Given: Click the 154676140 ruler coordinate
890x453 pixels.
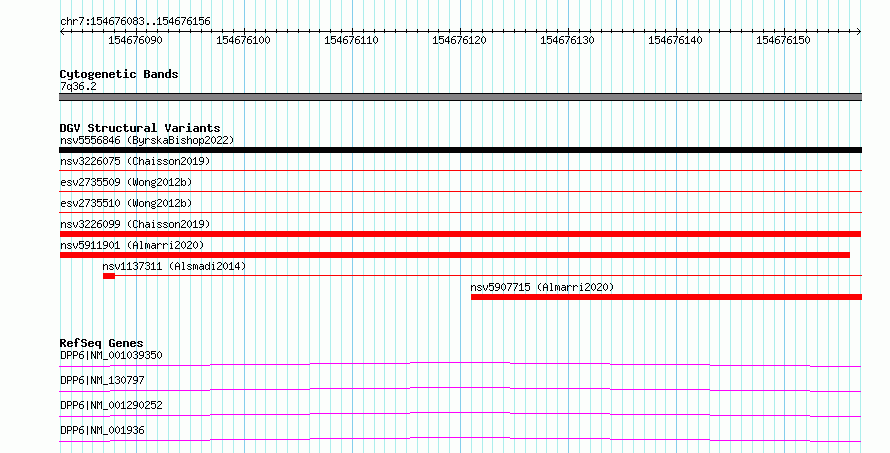Looking at the screenshot, I should 675,40.
